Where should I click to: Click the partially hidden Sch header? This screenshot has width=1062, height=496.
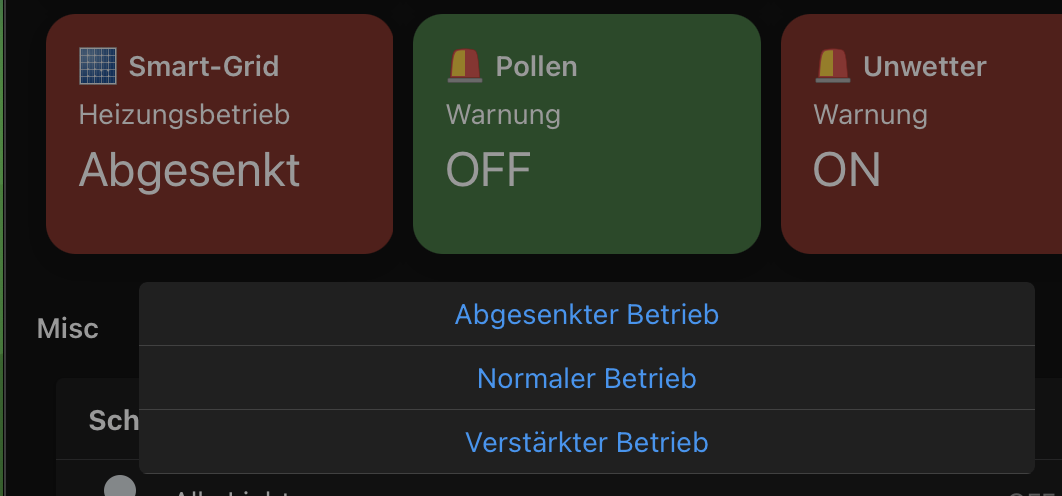114,421
